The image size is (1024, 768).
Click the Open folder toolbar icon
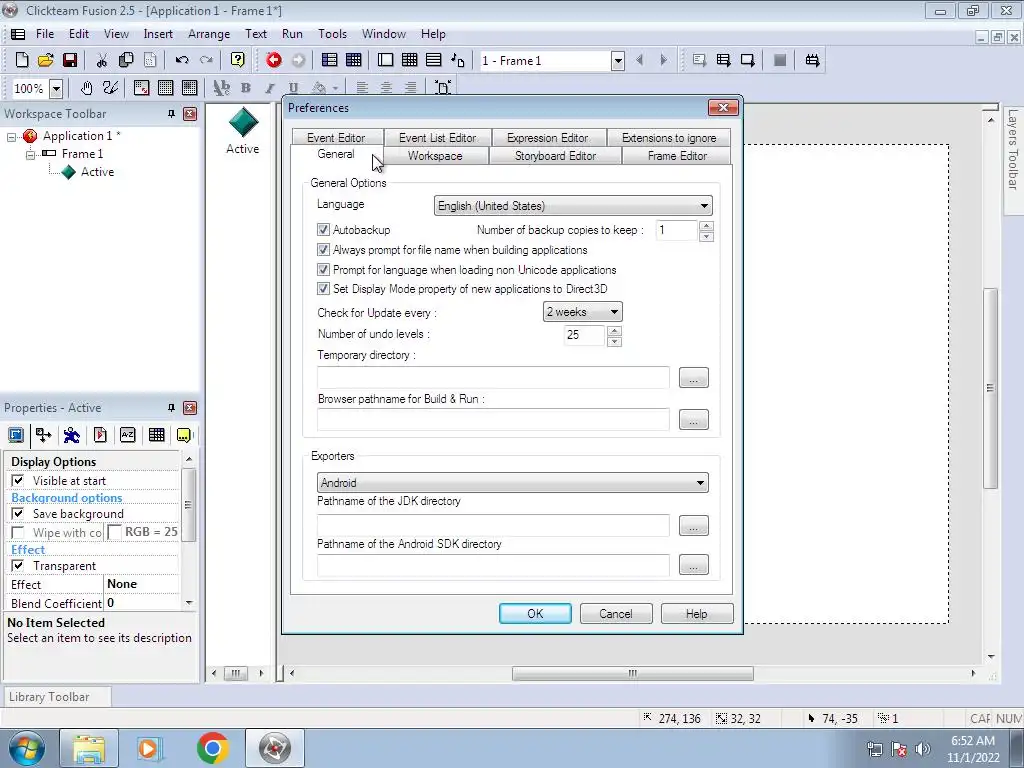tap(46, 60)
